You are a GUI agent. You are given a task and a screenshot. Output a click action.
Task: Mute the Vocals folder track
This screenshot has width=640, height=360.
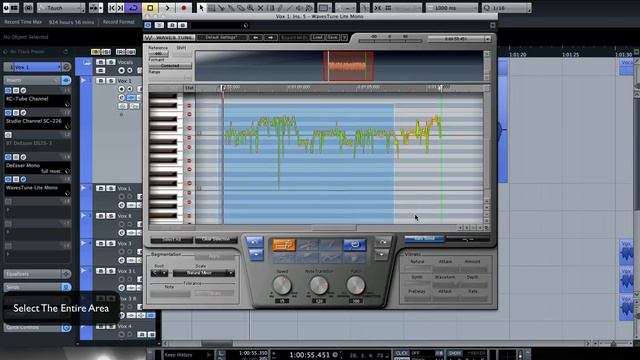point(100,62)
